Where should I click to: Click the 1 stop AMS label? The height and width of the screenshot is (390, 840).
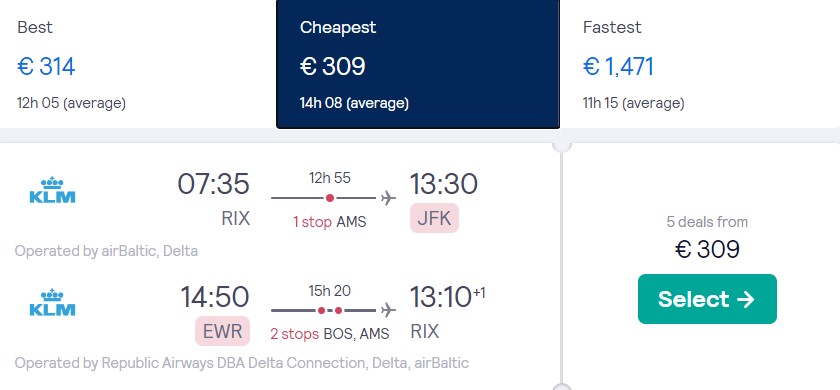[329, 222]
